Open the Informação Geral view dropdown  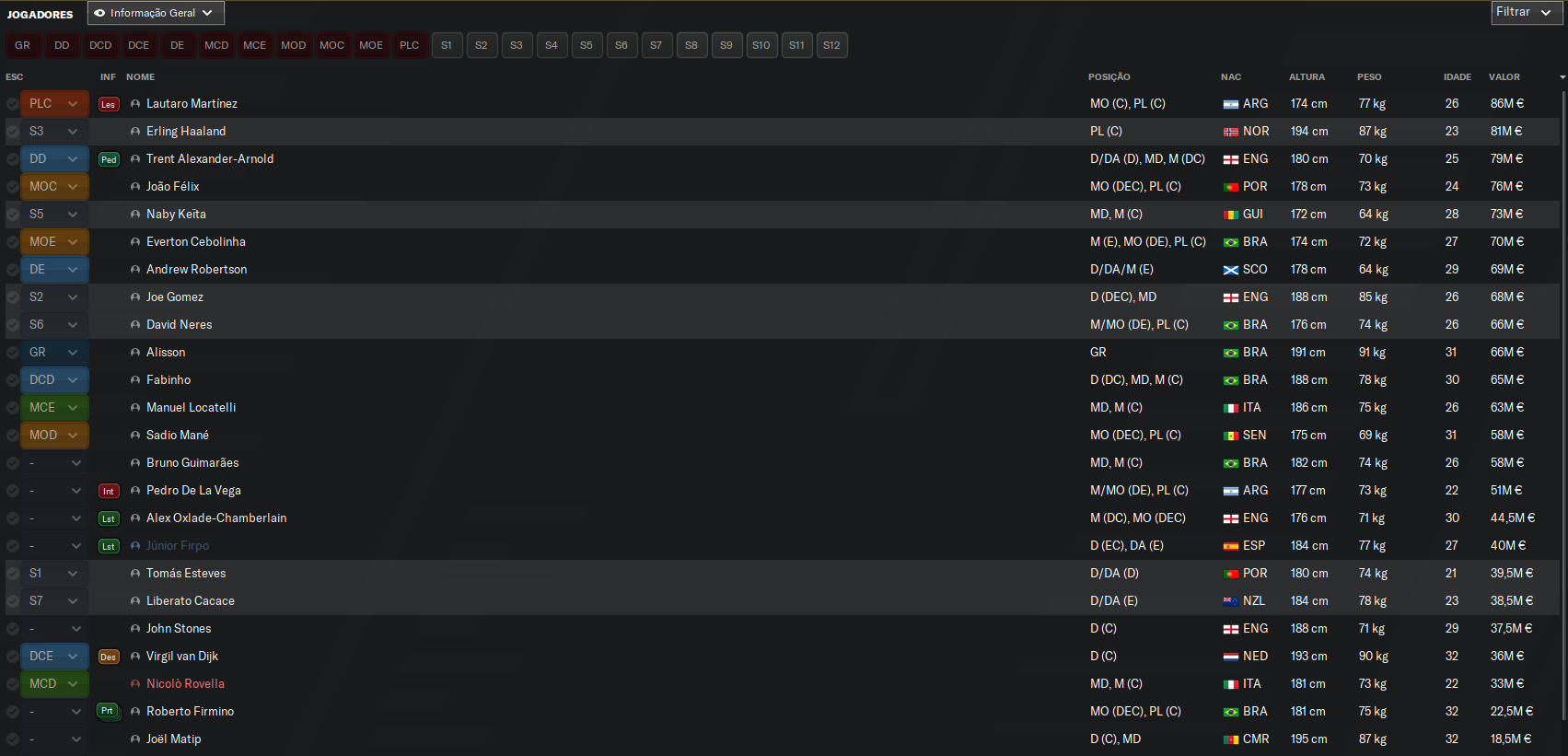click(x=156, y=13)
